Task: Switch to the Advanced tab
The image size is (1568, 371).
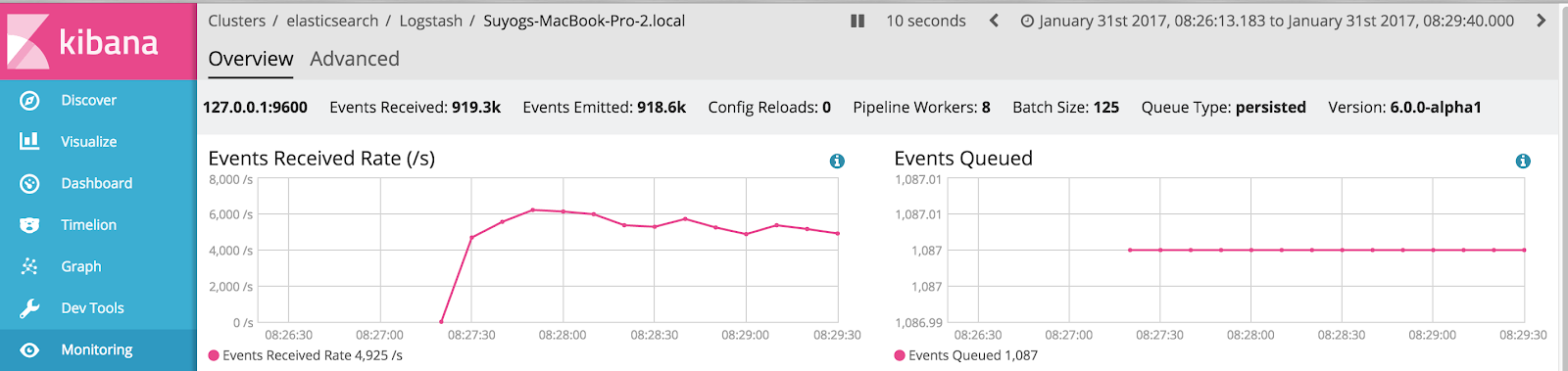Action: (x=355, y=59)
